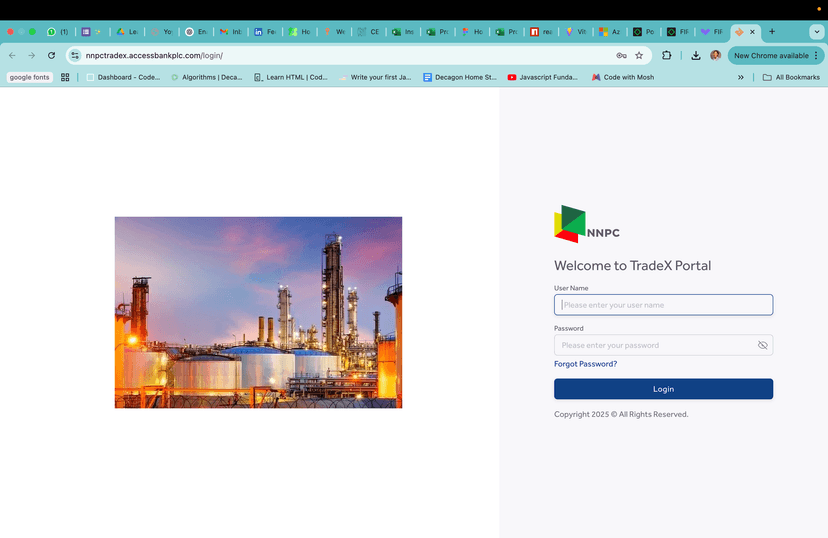Click the Login button
Viewport: 828px width, 538px height.
tap(663, 389)
